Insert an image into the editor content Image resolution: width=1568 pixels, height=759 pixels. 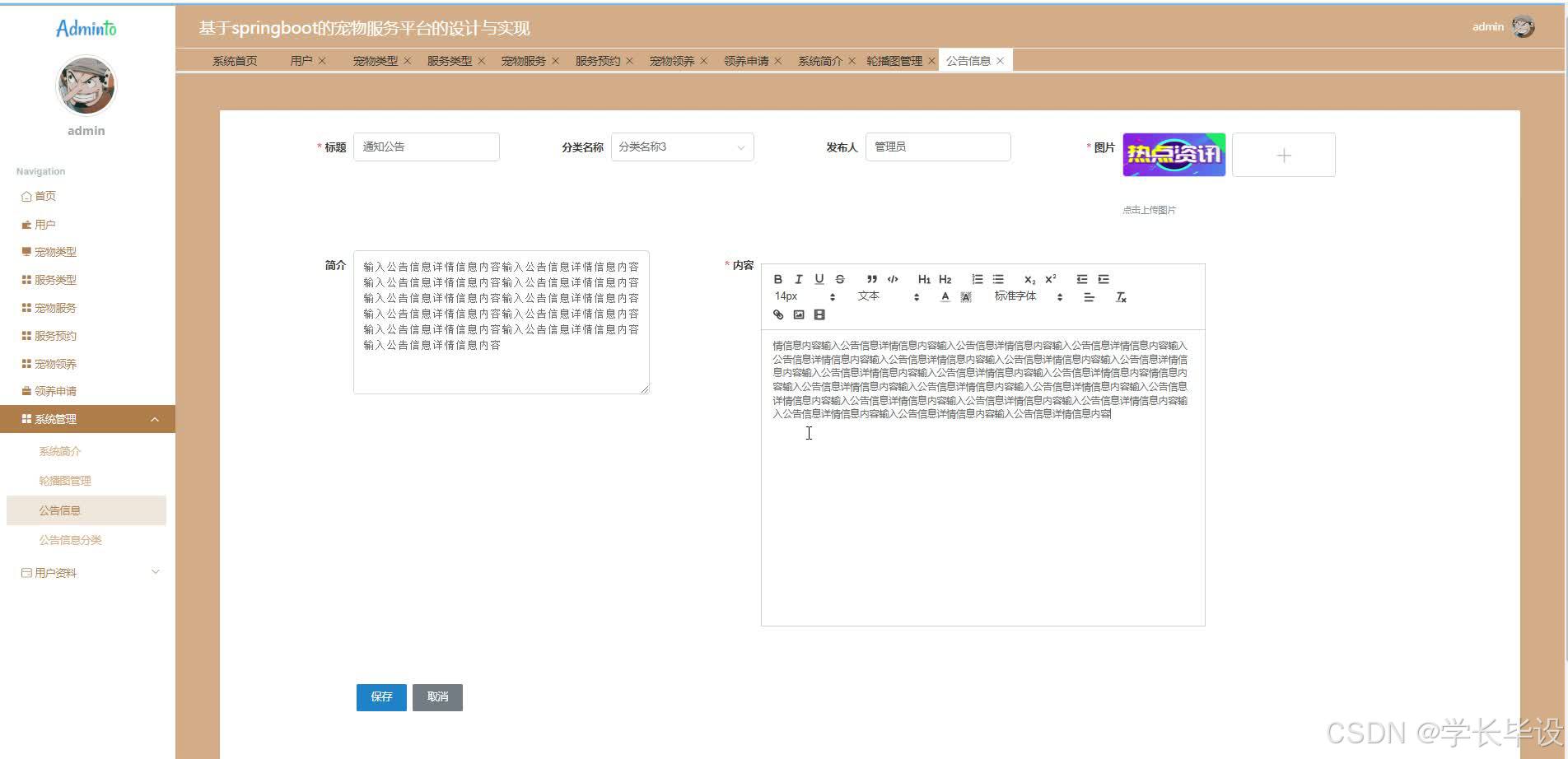pos(798,314)
